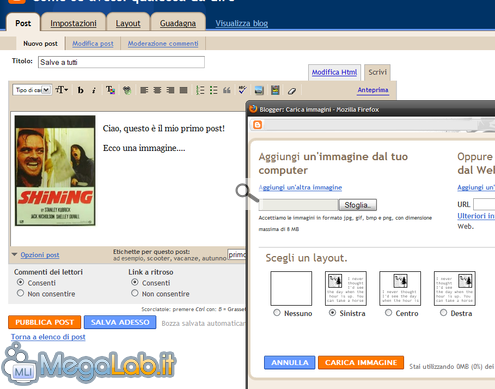Run spell check tool
Viewport: 495px width, 389px height.
tap(242, 90)
